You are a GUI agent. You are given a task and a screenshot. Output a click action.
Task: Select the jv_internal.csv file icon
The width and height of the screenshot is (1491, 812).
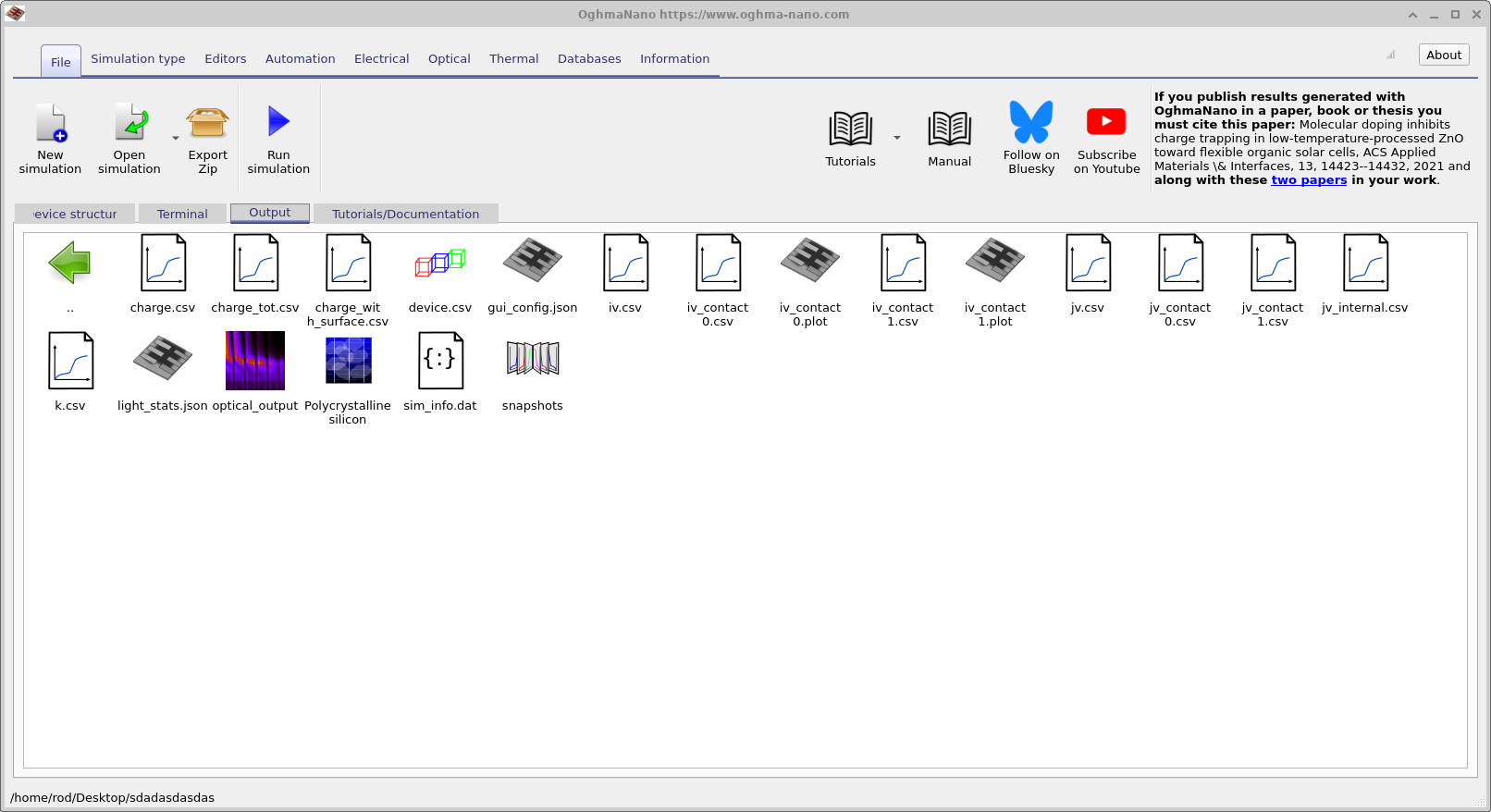[x=1366, y=263]
